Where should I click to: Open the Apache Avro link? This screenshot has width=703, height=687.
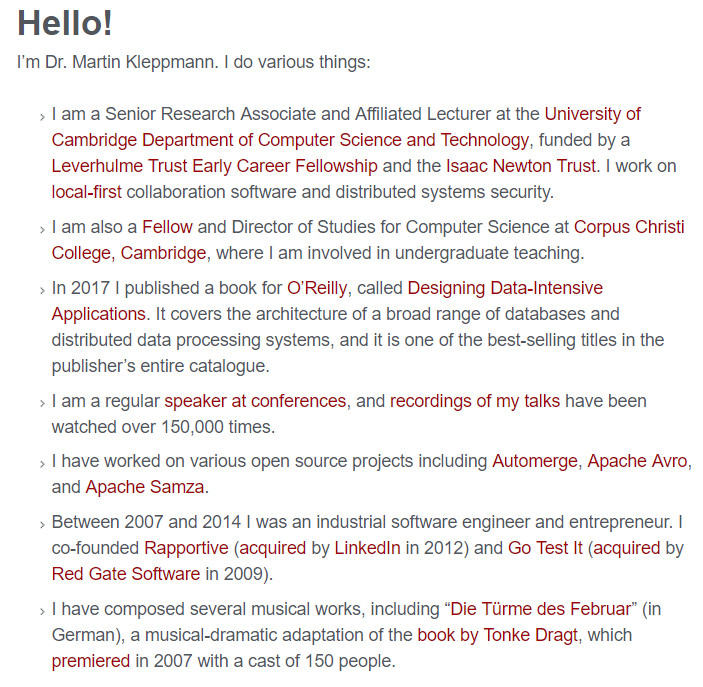click(x=637, y=462)
